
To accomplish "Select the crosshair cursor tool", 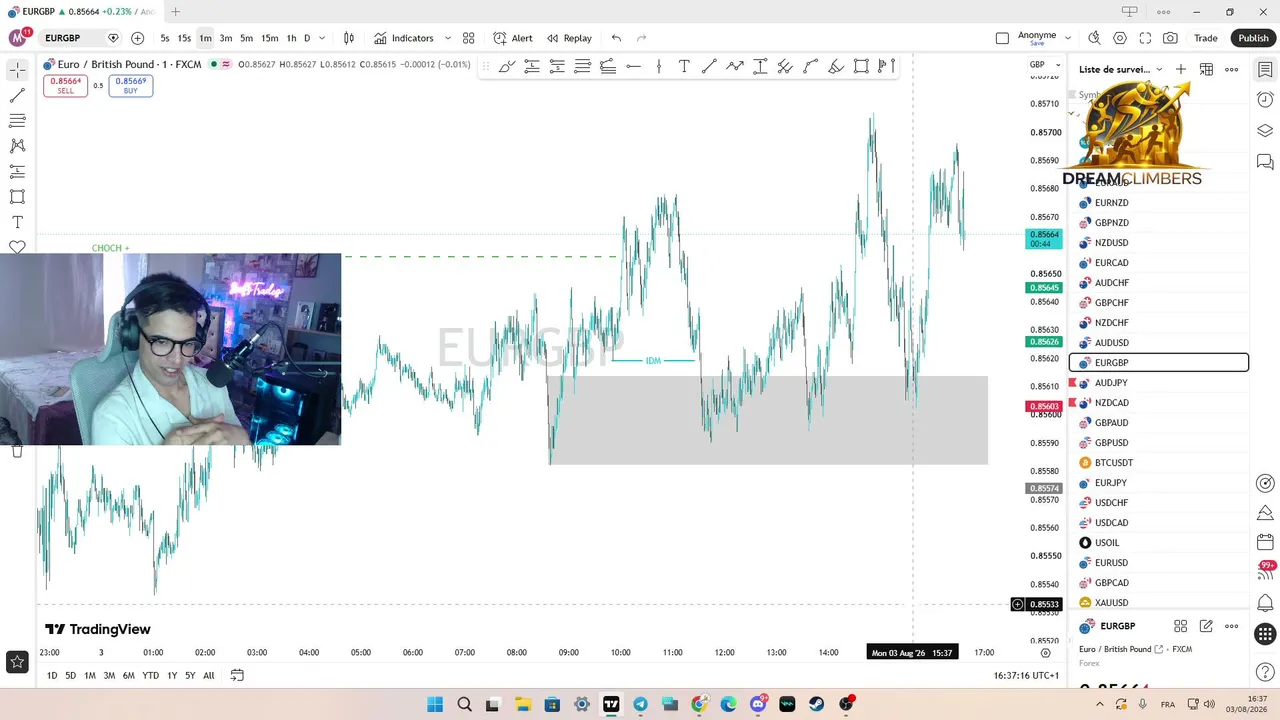I will point(17,70).
